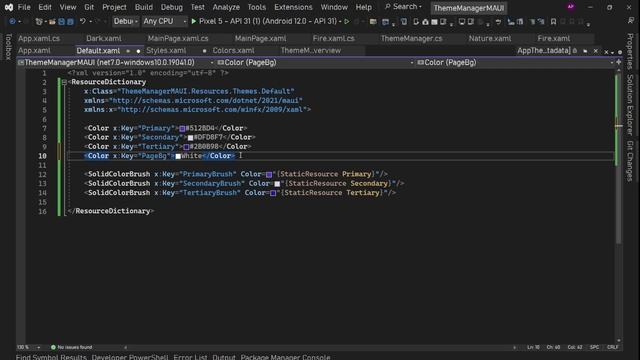Switch to the Colors.xaml tab
The width and height of the screenshot is (640, 360).
(233, 51)
